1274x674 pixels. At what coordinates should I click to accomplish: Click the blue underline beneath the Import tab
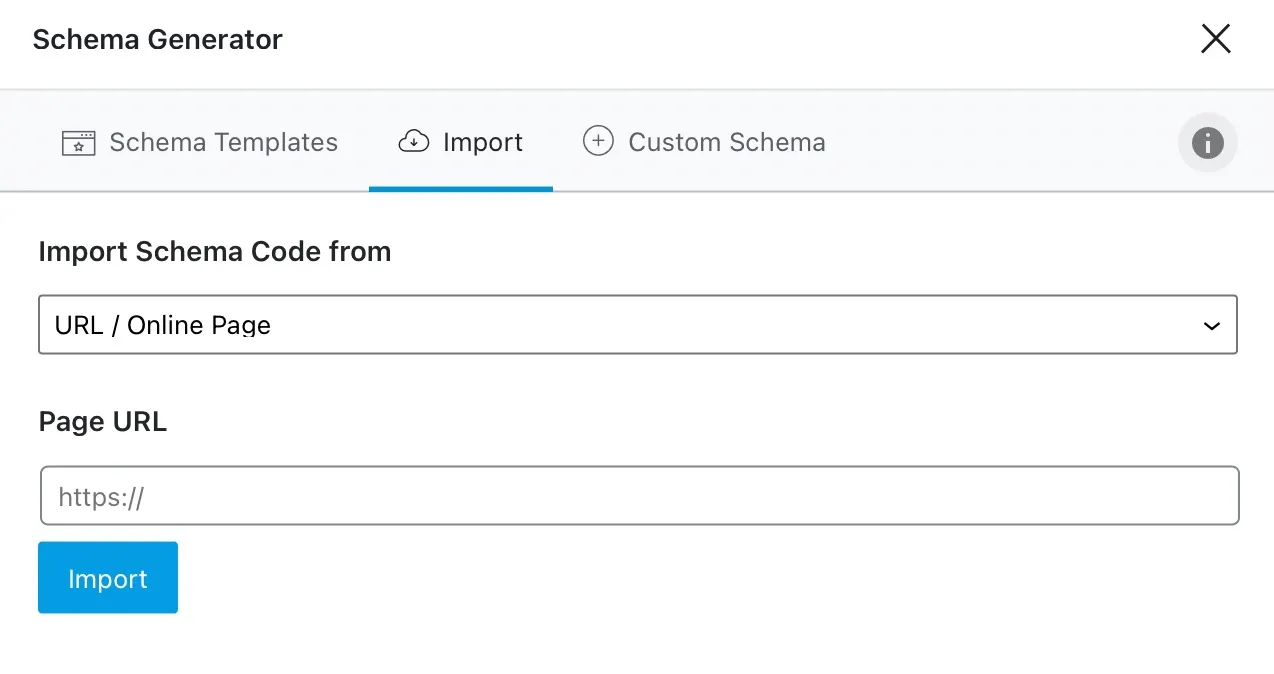click(460, 188)
